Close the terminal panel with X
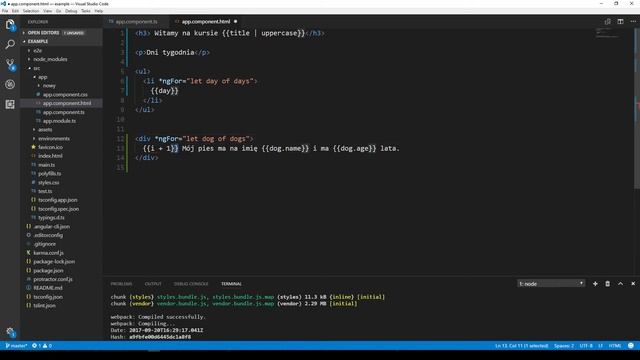 pos(633,284)
